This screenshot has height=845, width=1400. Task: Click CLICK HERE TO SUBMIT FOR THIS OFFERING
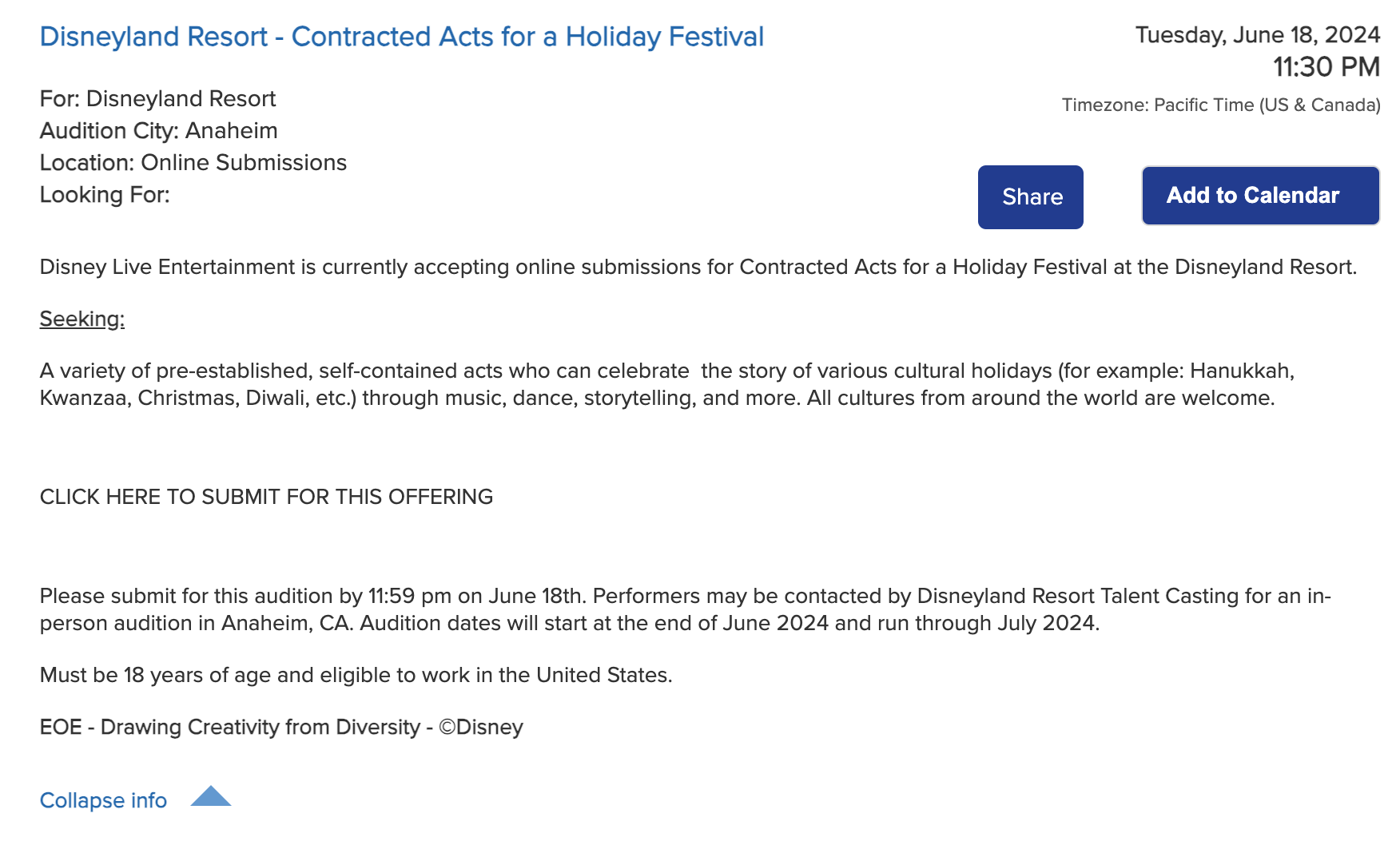pos(266,497)
